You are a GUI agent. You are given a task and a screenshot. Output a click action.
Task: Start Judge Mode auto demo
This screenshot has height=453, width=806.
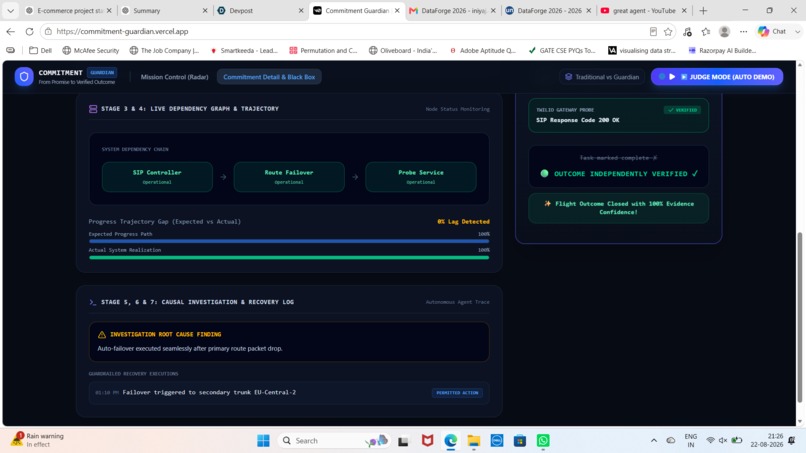[717, 77]
